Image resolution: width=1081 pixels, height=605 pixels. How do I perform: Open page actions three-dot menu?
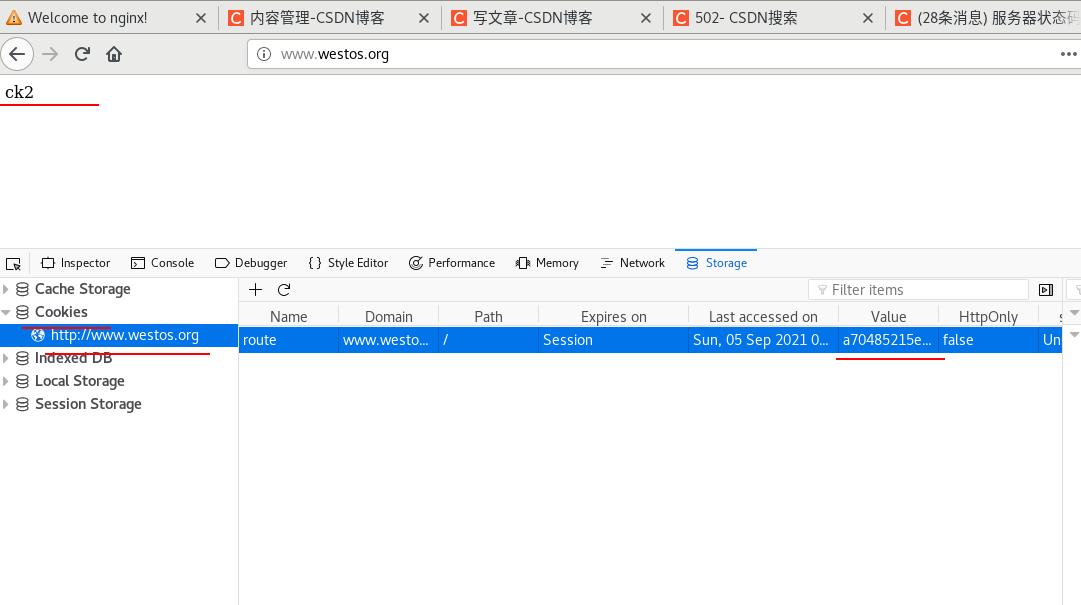[x=1068, y=54]
